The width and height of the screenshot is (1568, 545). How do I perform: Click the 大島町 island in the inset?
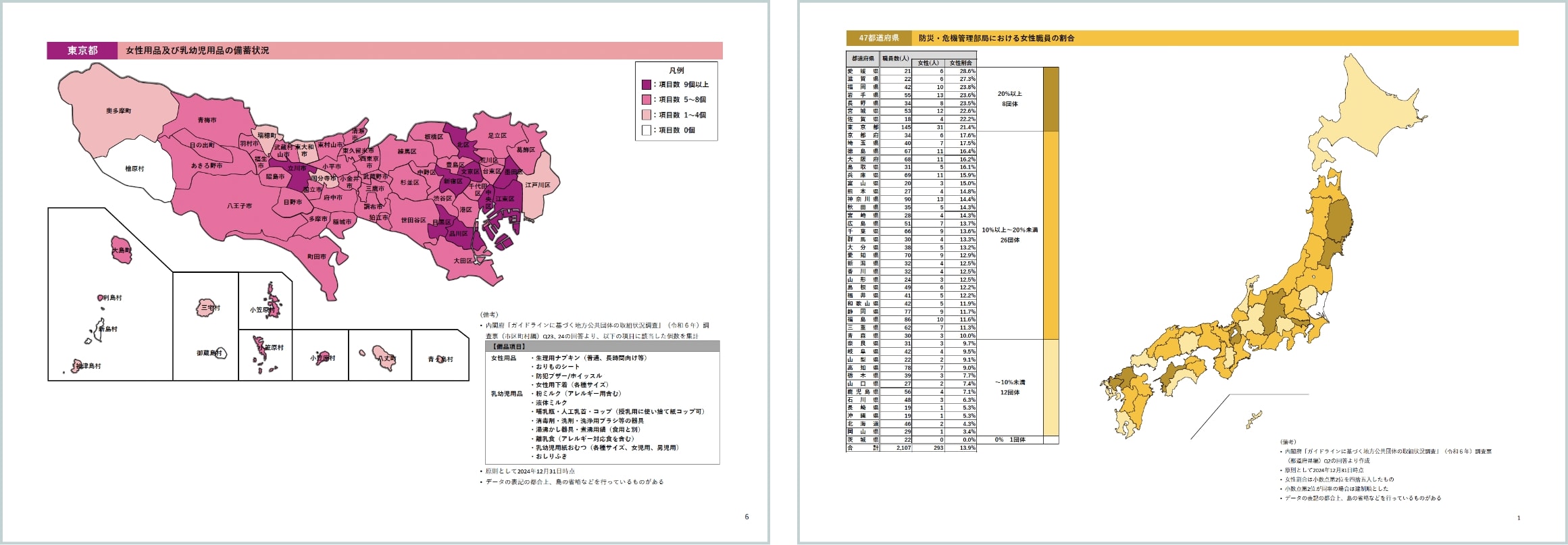[122, 251]
